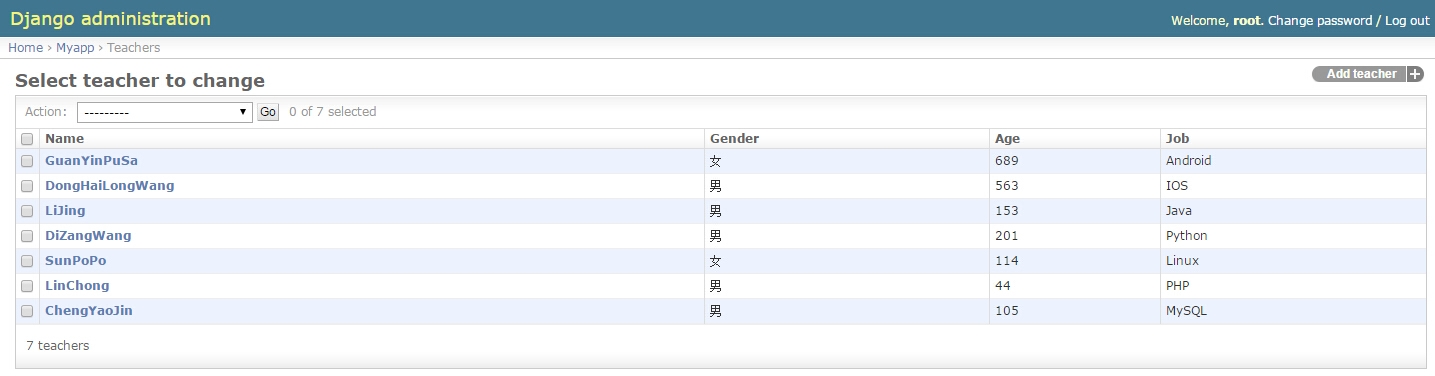Open teacher DiZangWang
This screenshot has width=1435, height=376.
point(88,236)
